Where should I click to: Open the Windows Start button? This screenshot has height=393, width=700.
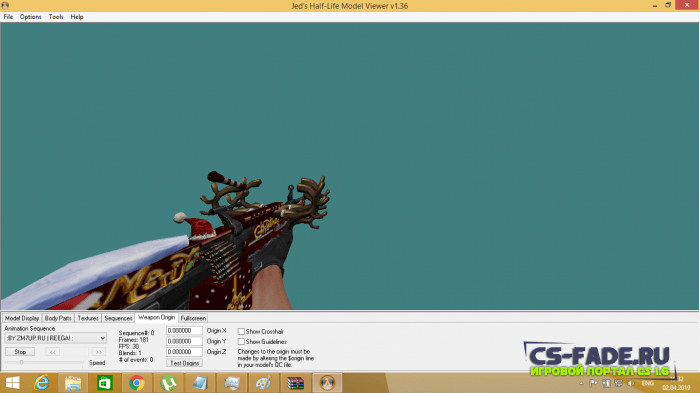(x=12, y=383)
